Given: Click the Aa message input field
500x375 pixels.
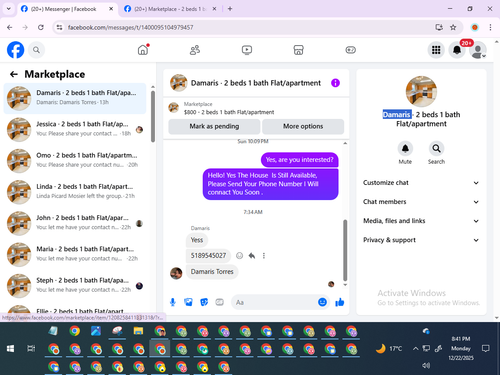Looking at the screenshot, I should coord(275,302).
